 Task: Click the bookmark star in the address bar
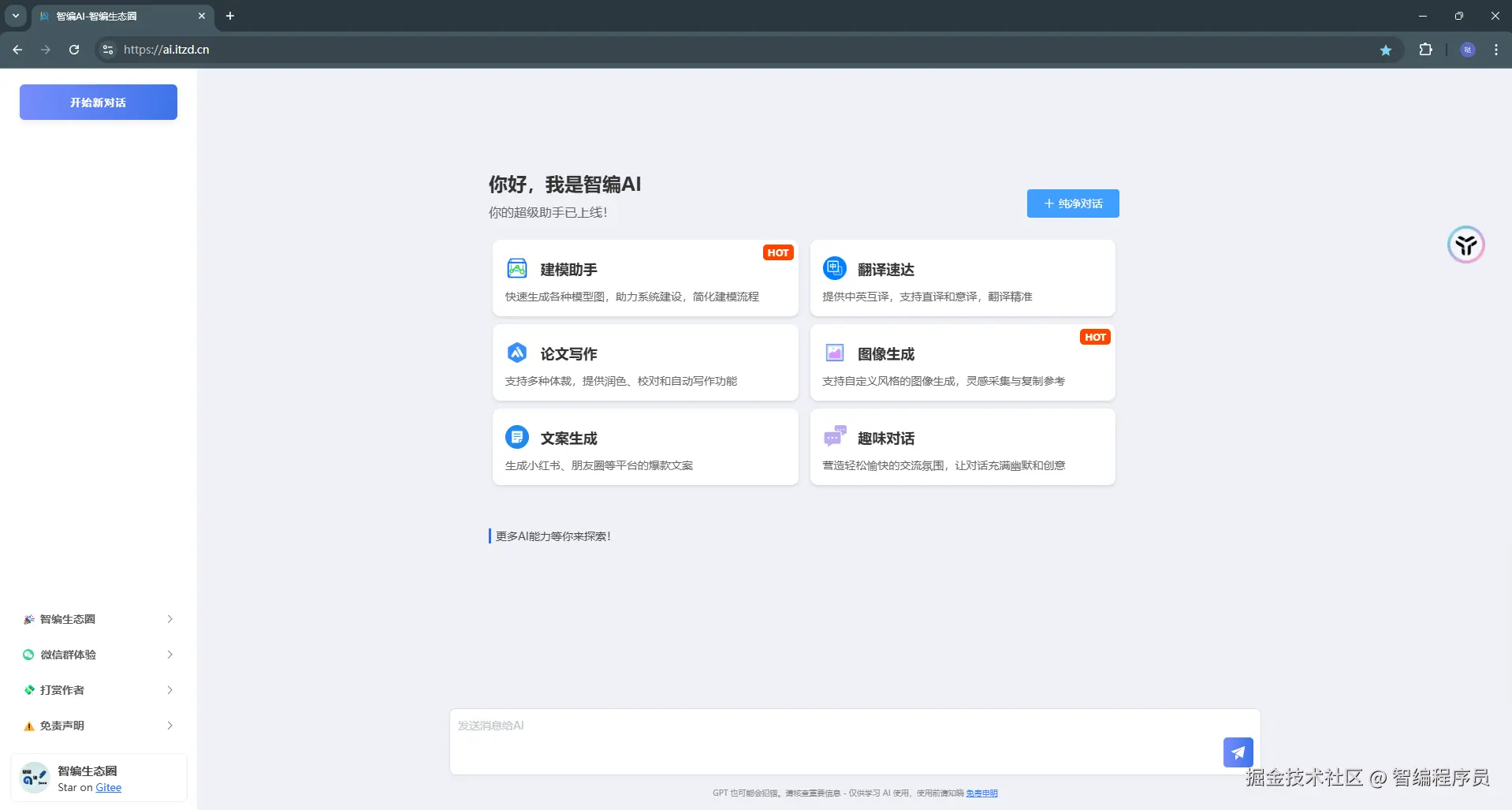tap(1387, 49)
